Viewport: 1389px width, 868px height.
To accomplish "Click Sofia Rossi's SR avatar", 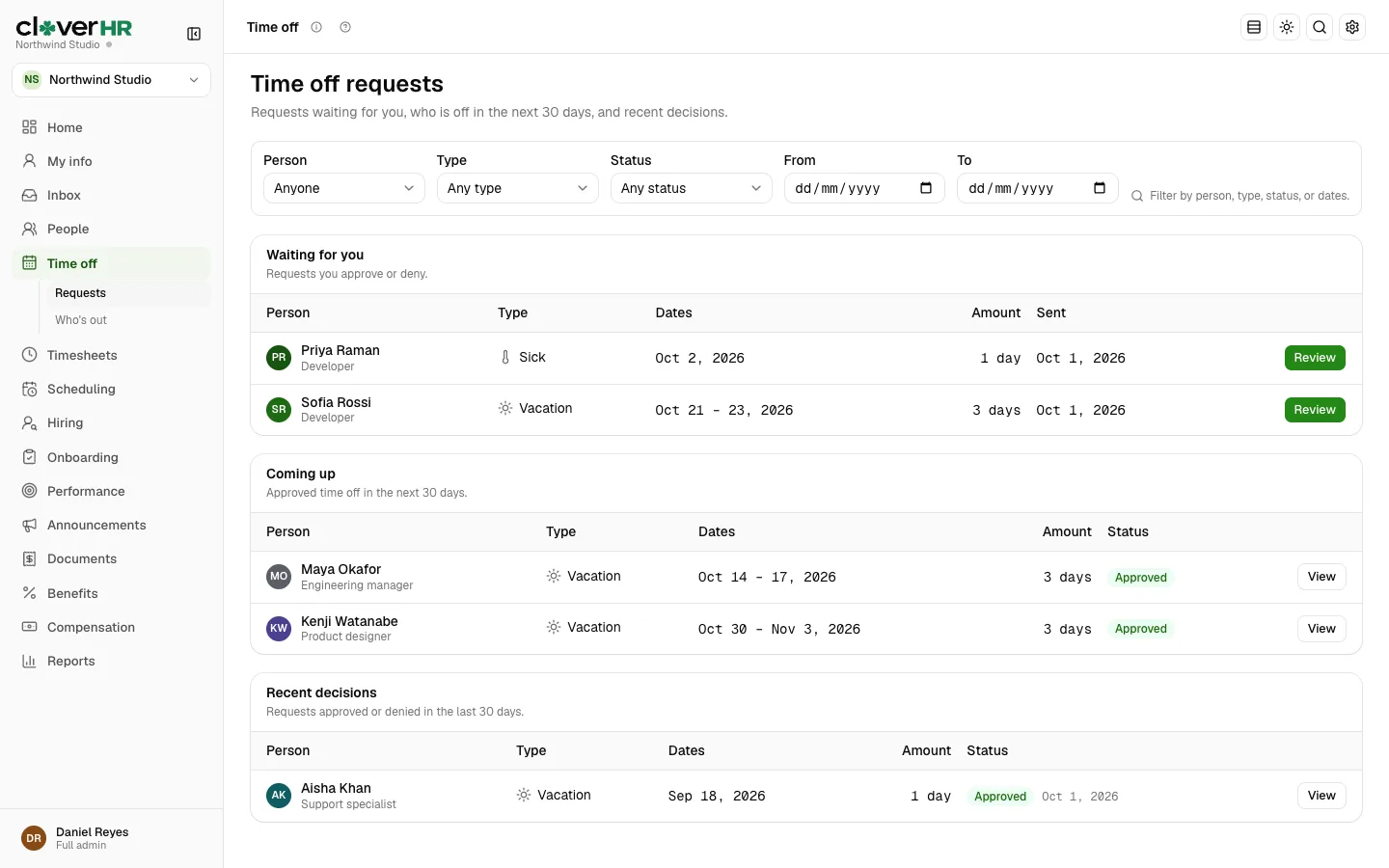I will tap(279, 410).
